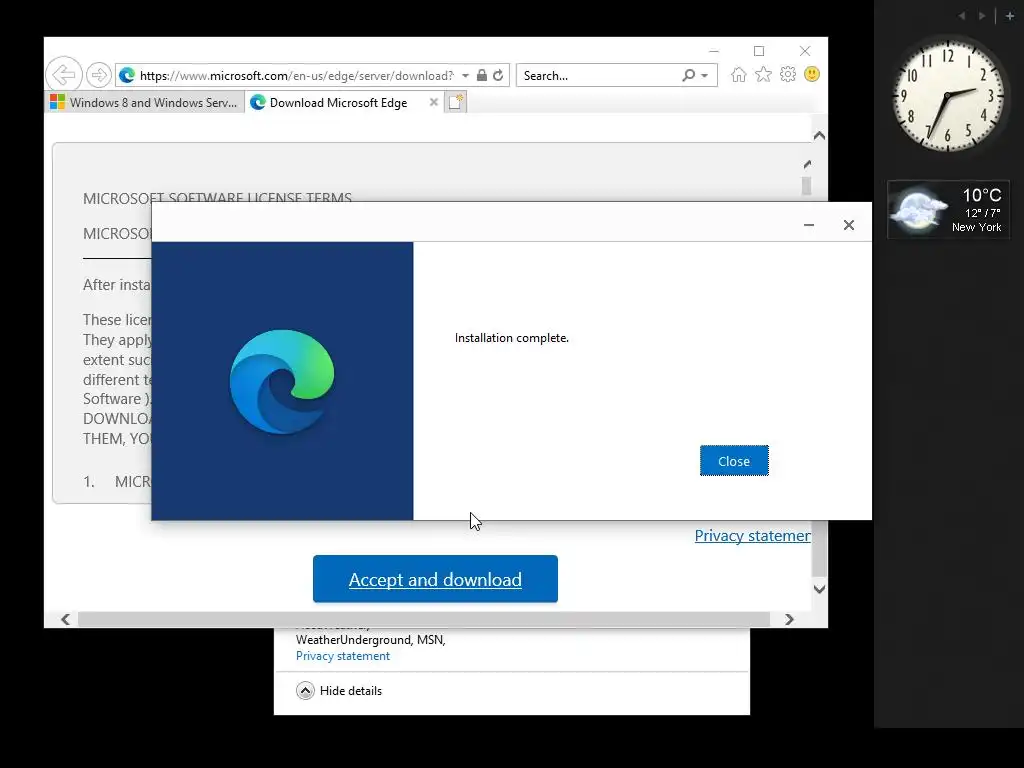1024x768 pixels.
Task: Click the analog clock gadget
Action: (x=947, y=95)
